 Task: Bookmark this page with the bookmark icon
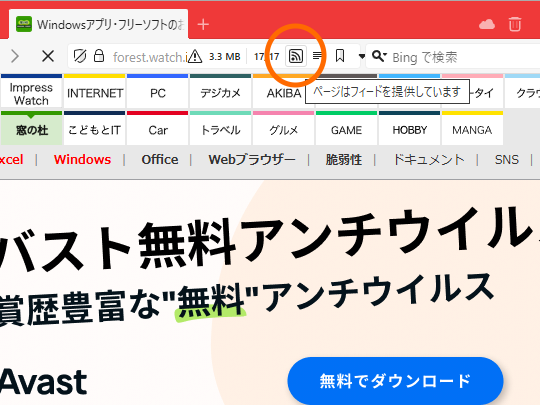(x=340, y=56)
